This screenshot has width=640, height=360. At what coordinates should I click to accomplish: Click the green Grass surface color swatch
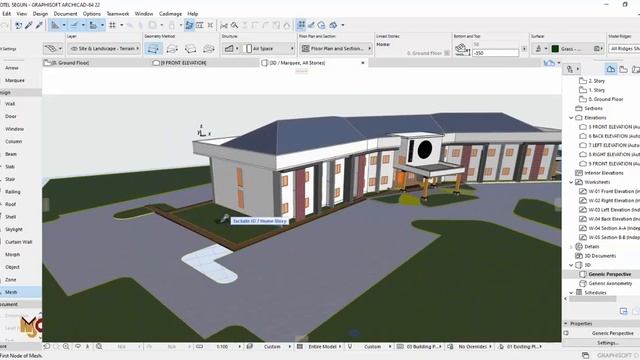(555, 49)
